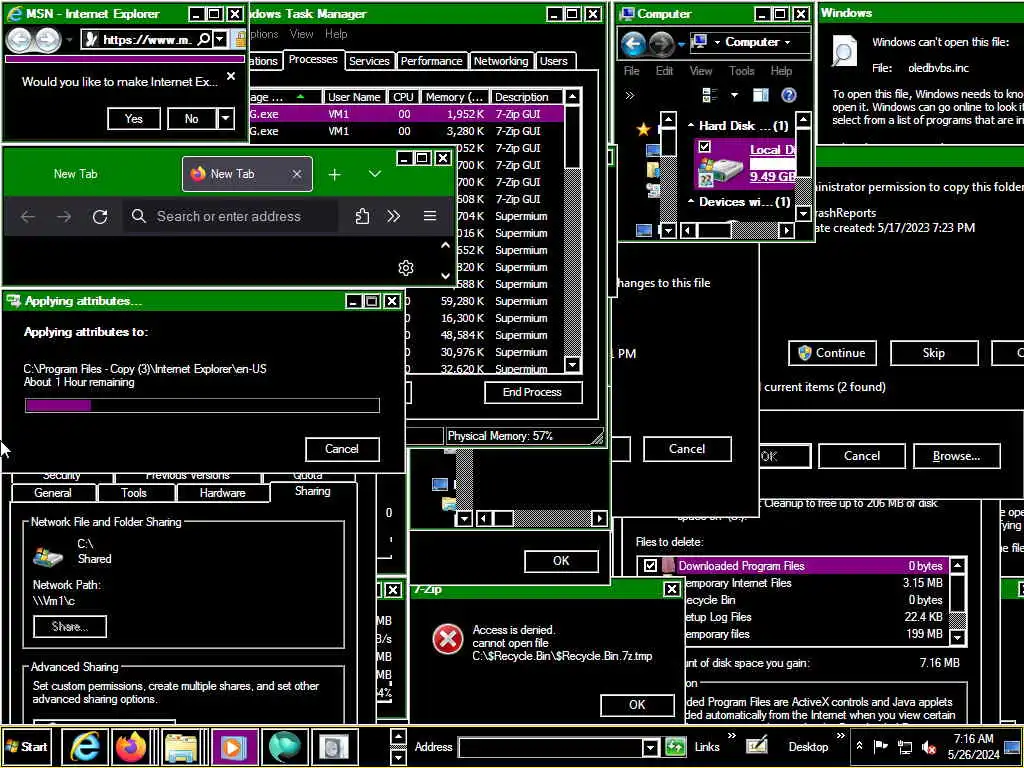Open Windows Explorer from the taskbar
The image size is (1024, 768).
(x=182, y=746)
